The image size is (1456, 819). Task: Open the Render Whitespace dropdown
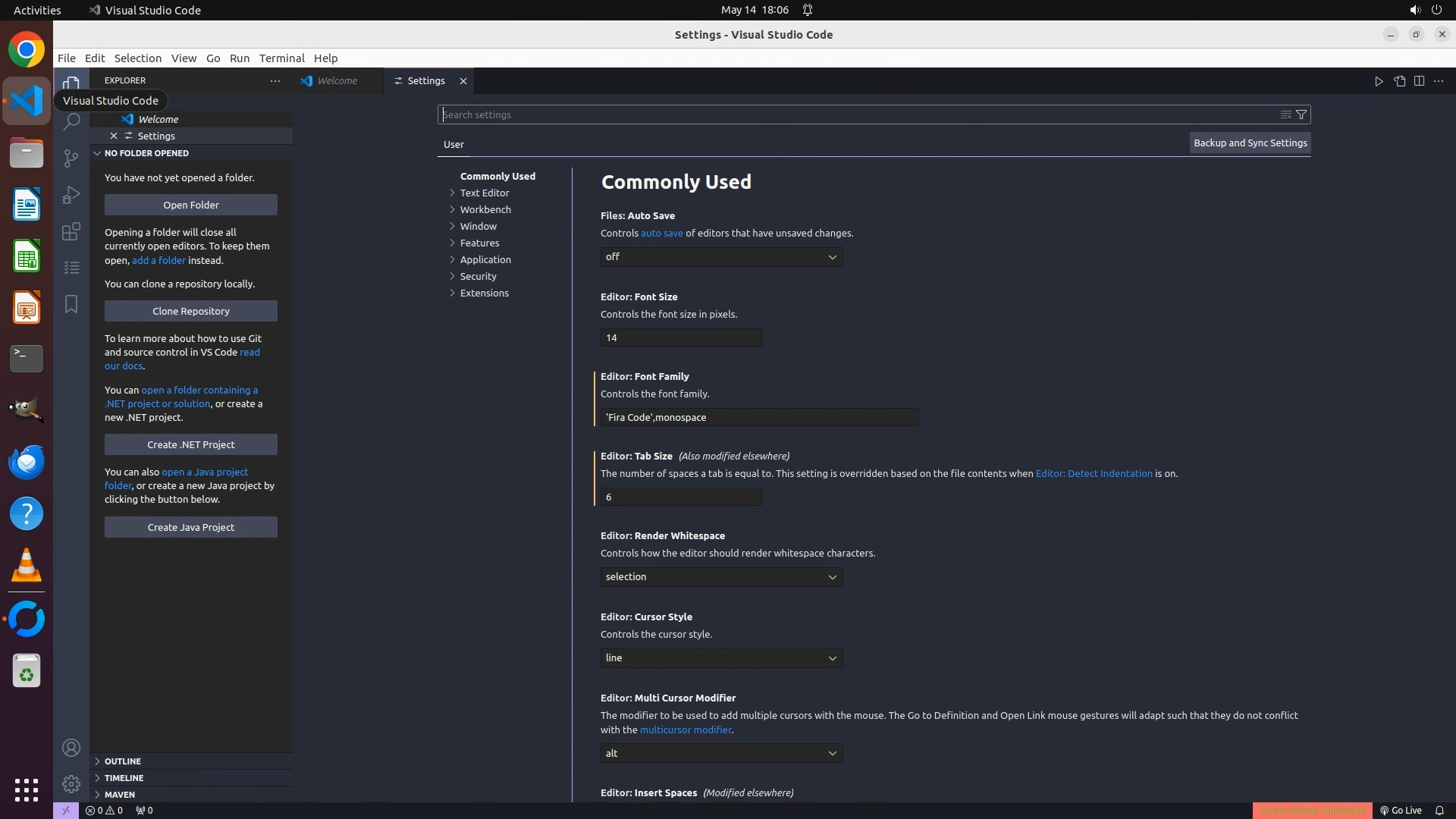tap(721, 577)
